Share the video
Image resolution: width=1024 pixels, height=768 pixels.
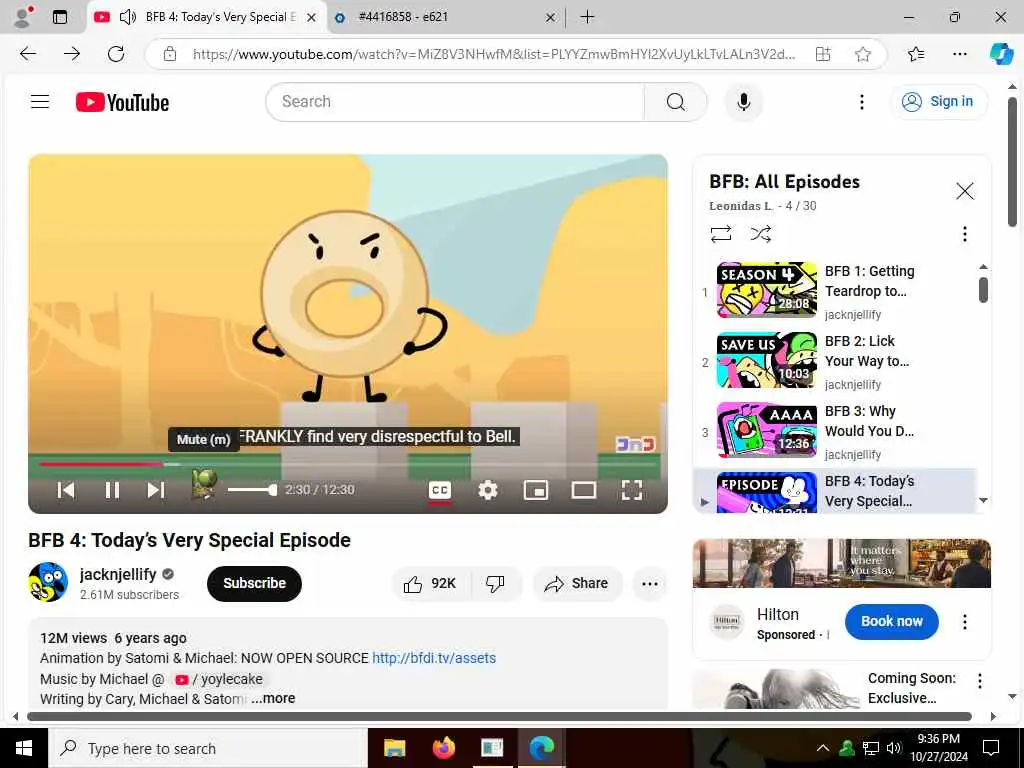click(x=577, y=584)
